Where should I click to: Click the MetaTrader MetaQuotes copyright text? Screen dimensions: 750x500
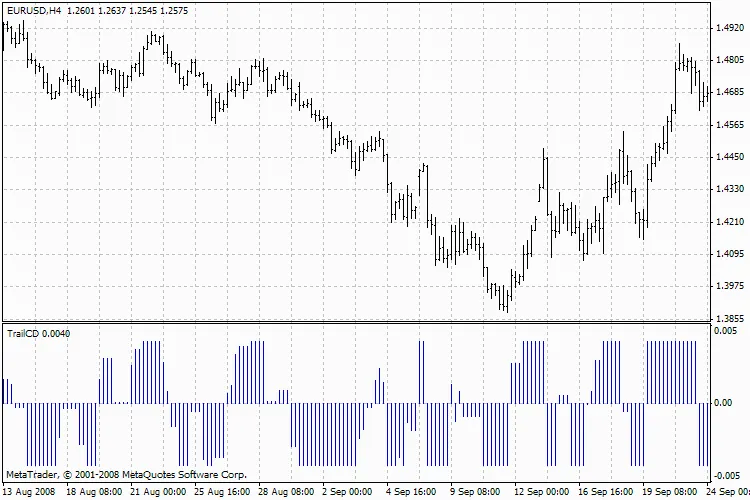(126, 474)
